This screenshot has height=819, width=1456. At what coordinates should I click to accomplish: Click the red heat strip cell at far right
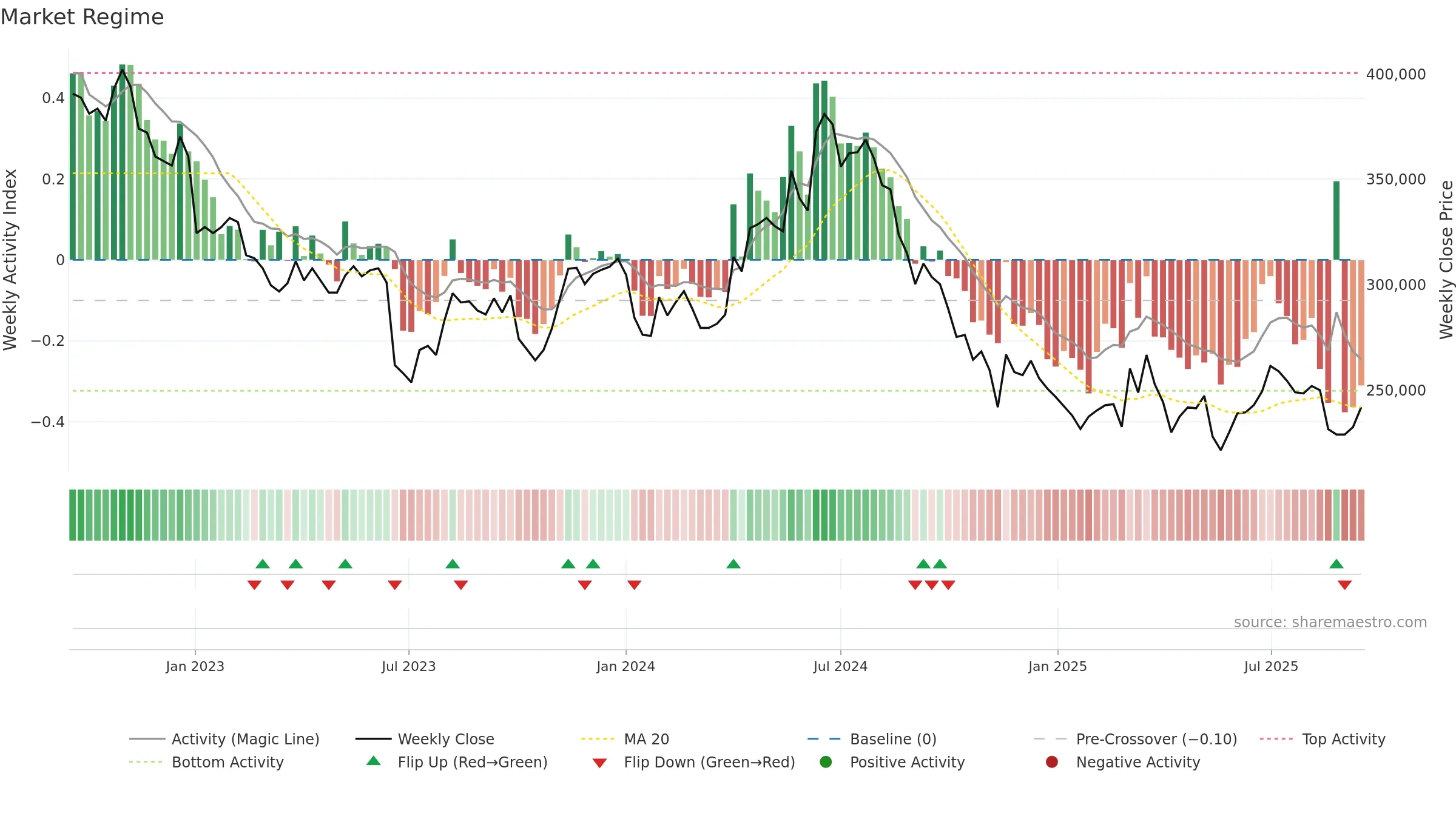[x=1361, y=515]
